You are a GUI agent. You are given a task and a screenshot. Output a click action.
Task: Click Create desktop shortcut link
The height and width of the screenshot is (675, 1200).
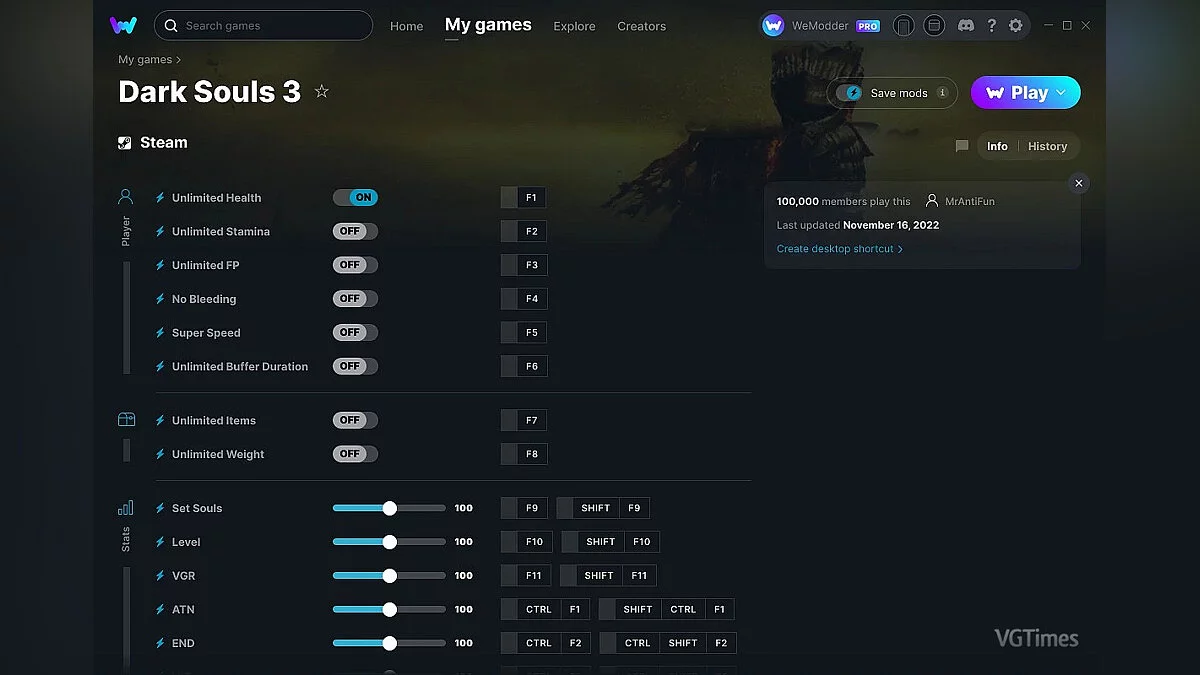(839, 249)
